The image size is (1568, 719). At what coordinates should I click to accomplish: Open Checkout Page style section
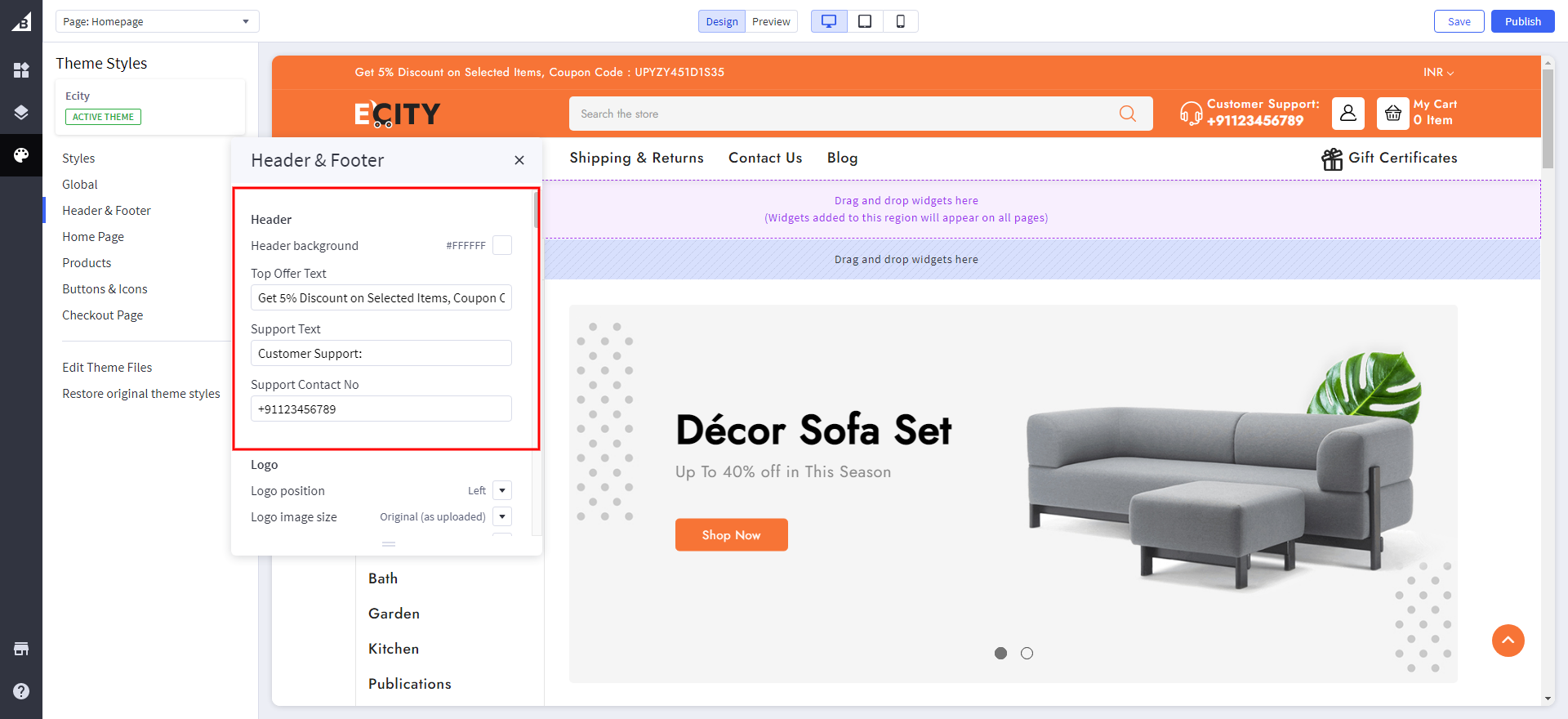tap(102, 315)
